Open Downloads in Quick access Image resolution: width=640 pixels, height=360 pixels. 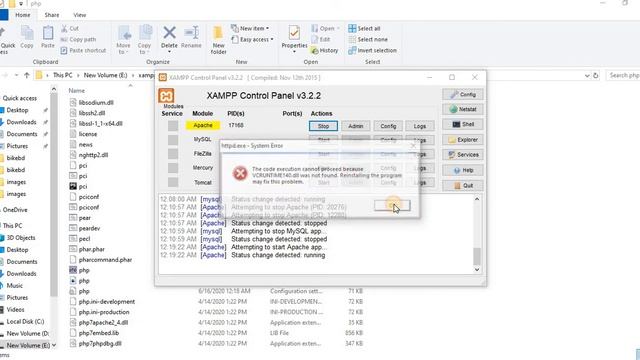click(x=21, y=122)
